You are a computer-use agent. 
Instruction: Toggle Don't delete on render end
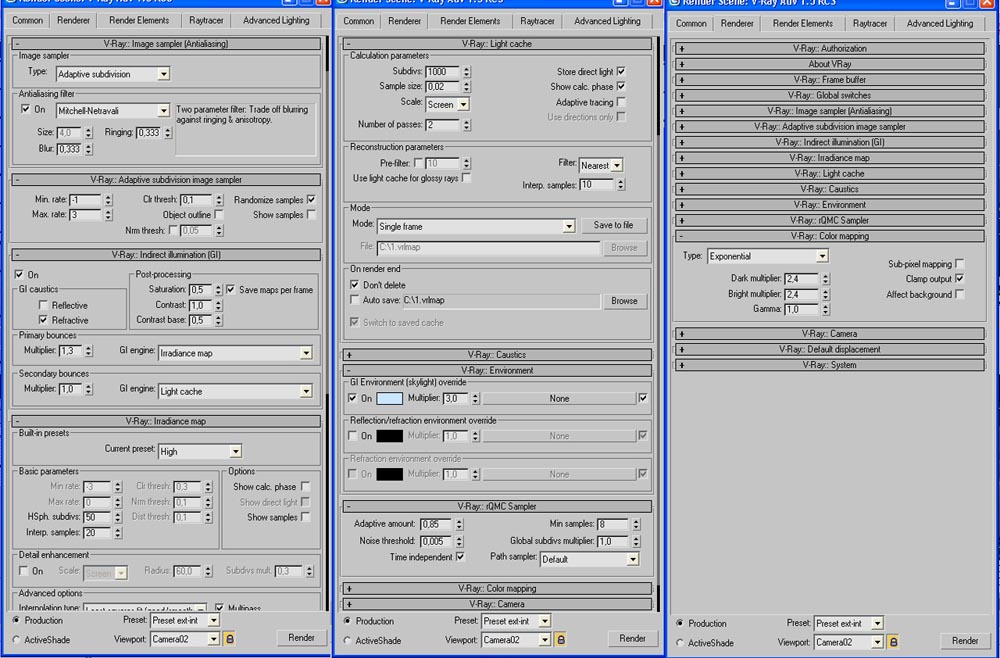coord(354,284)
